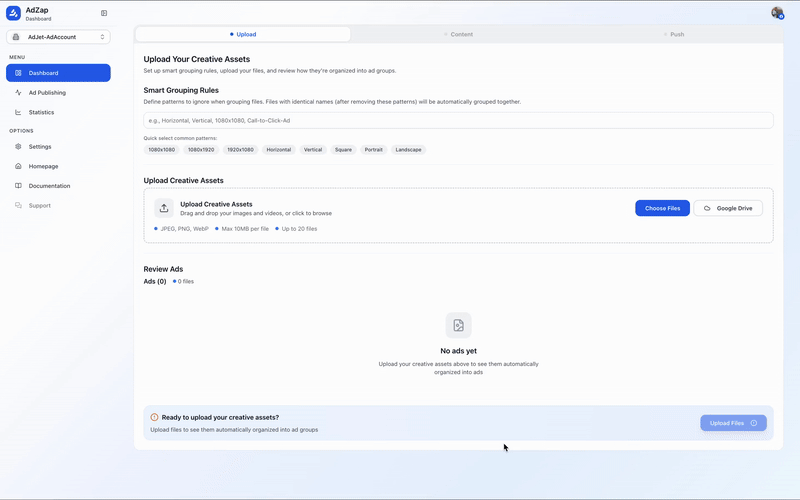
Task: Open the user avatar at top right
Action: click(x=777, y=13)
